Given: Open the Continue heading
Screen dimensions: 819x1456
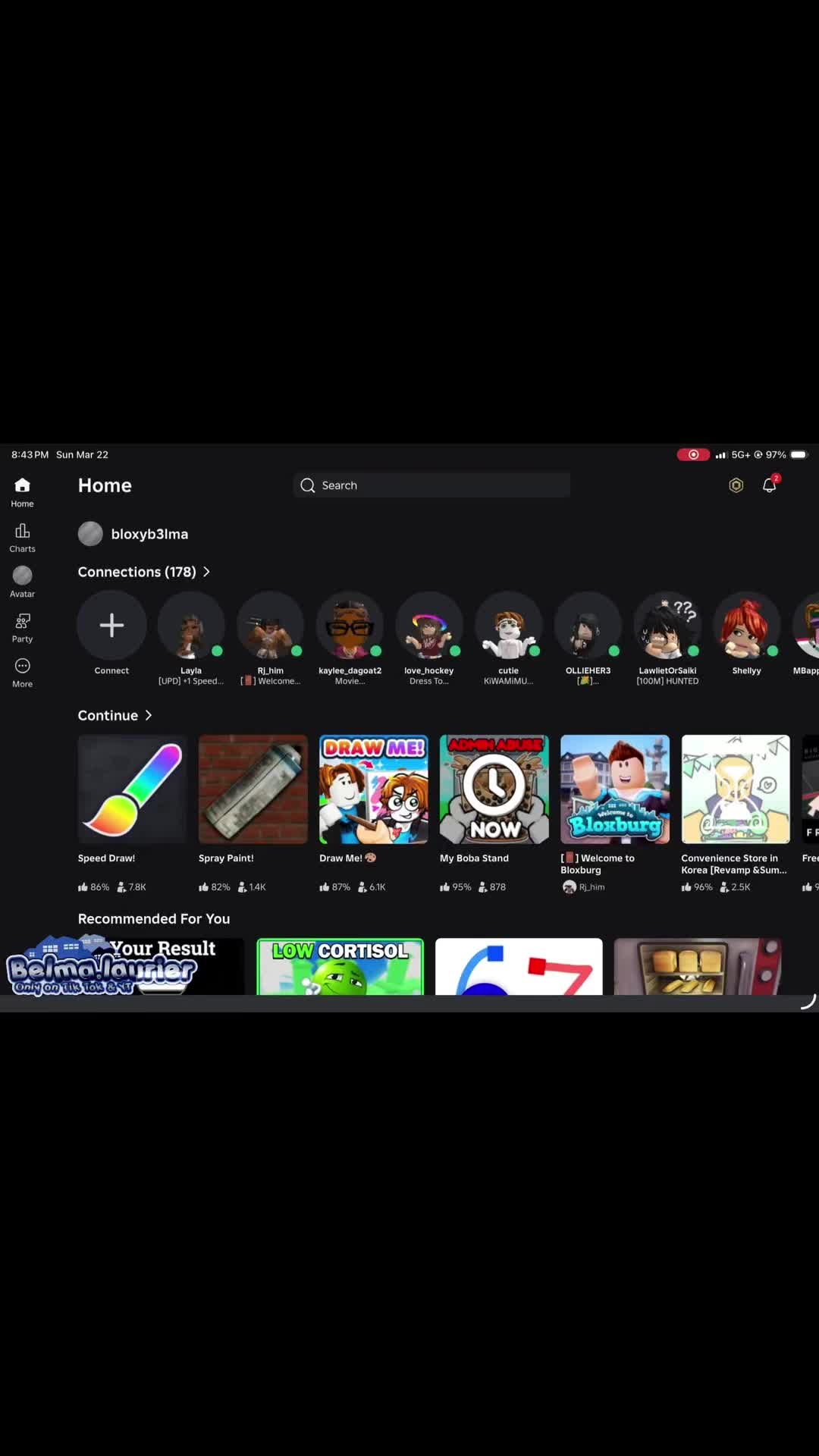Looking at the screenshot, I should (x=108, y=715).
